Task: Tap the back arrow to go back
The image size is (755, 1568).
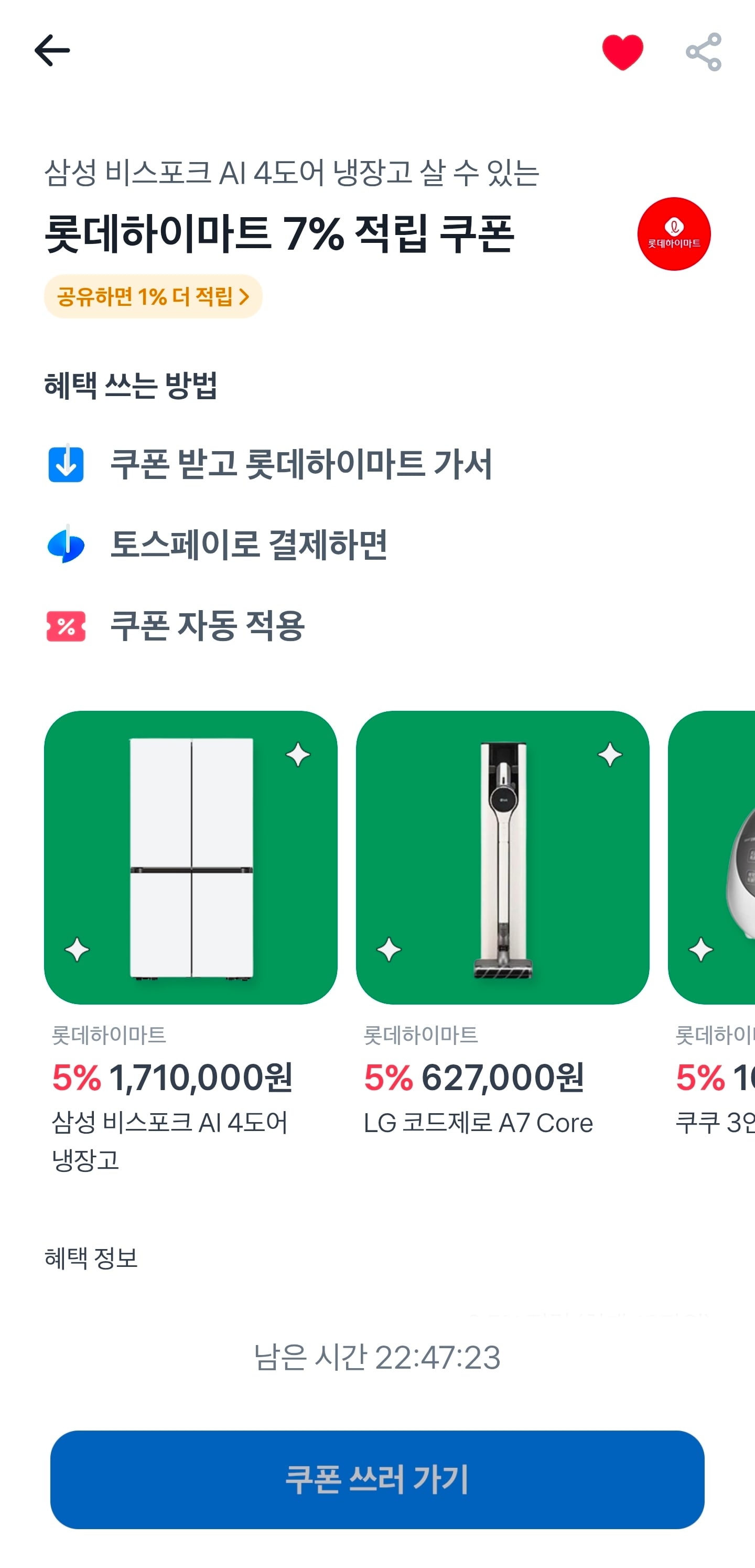Action: coord(51,51)
